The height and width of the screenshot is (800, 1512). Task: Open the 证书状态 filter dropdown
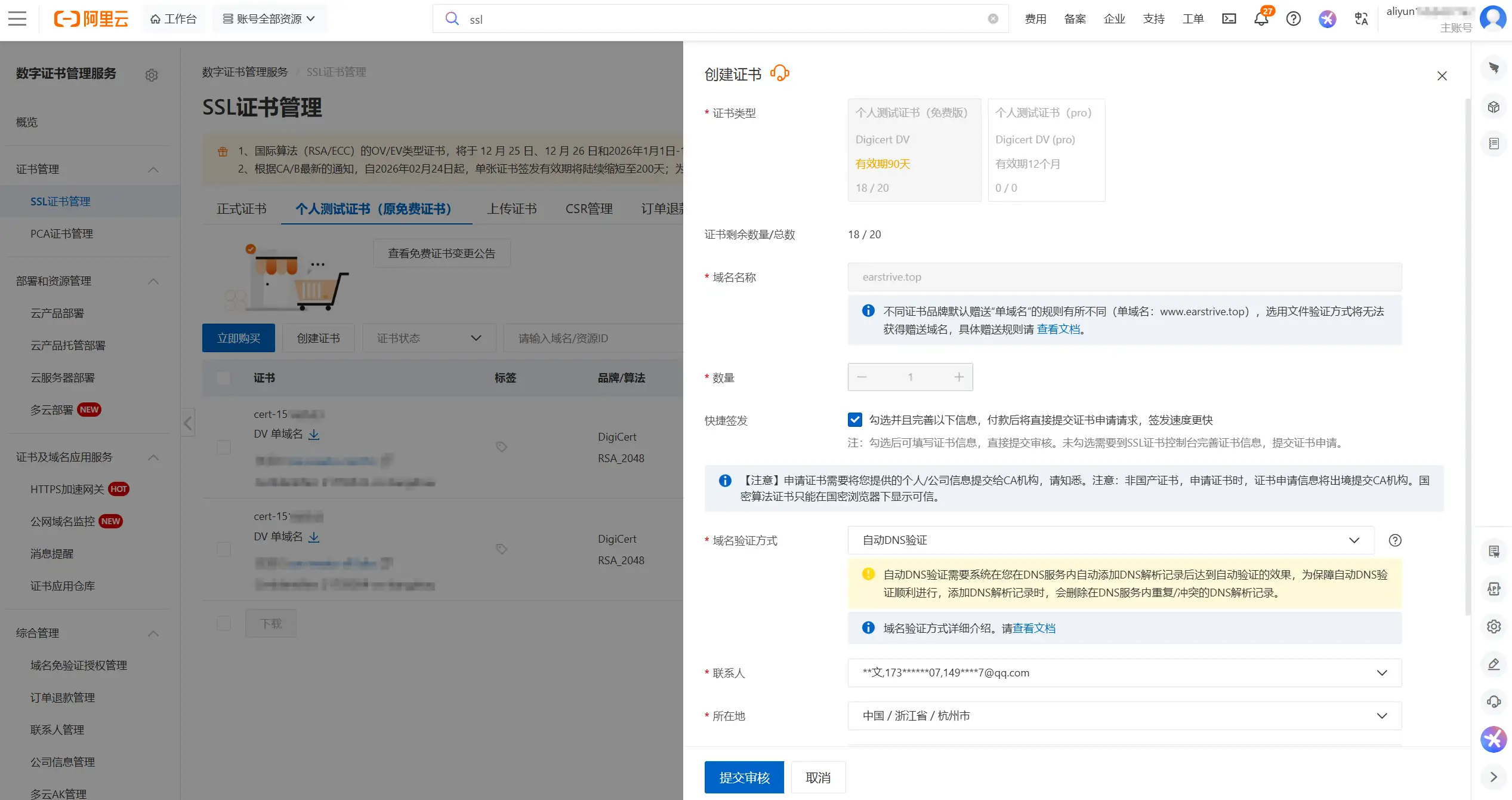[x=428, y=339]
